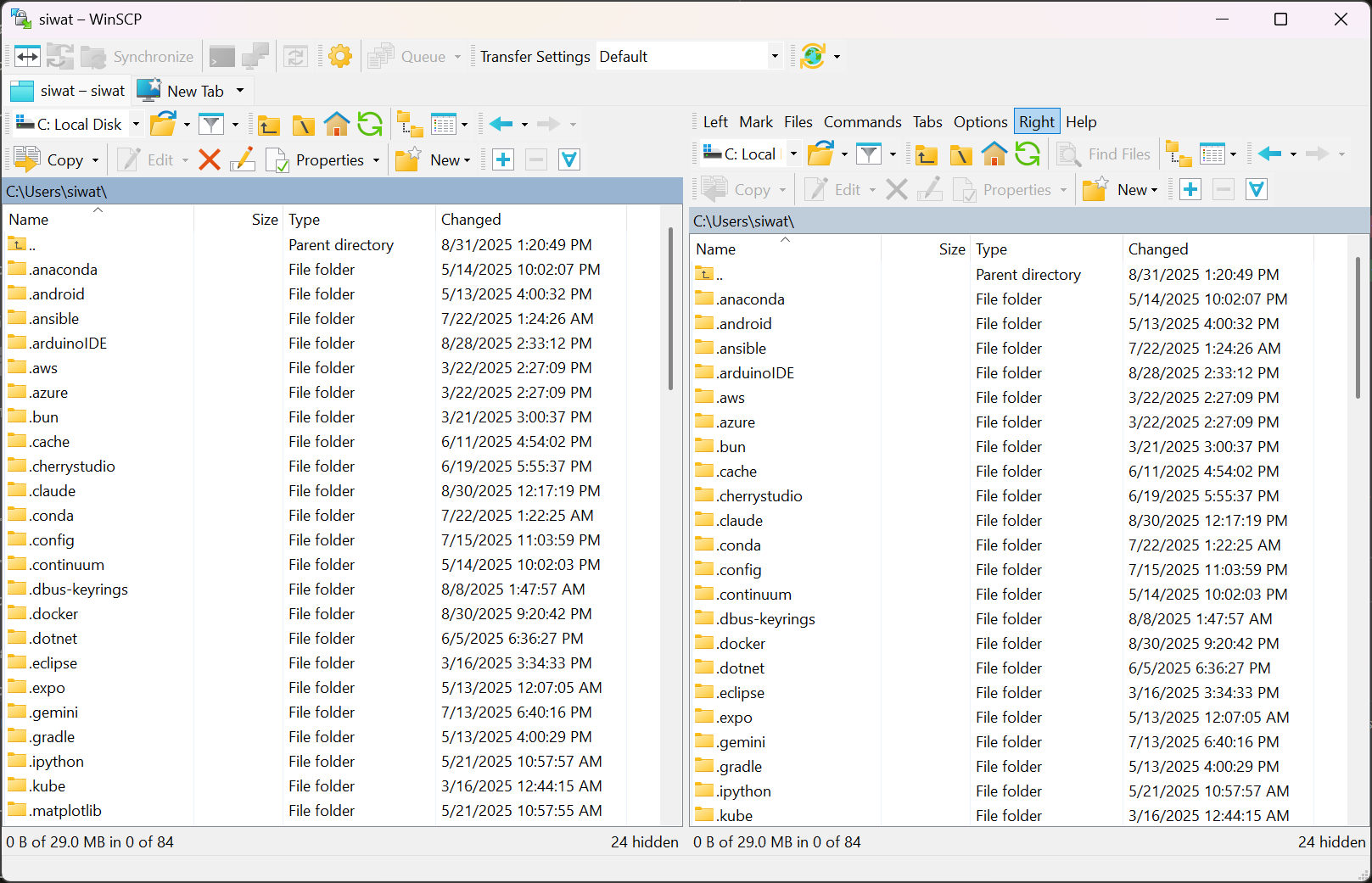Sort left panel by Changed column
Screen dimensions: 1372x883
pos(530,220)
